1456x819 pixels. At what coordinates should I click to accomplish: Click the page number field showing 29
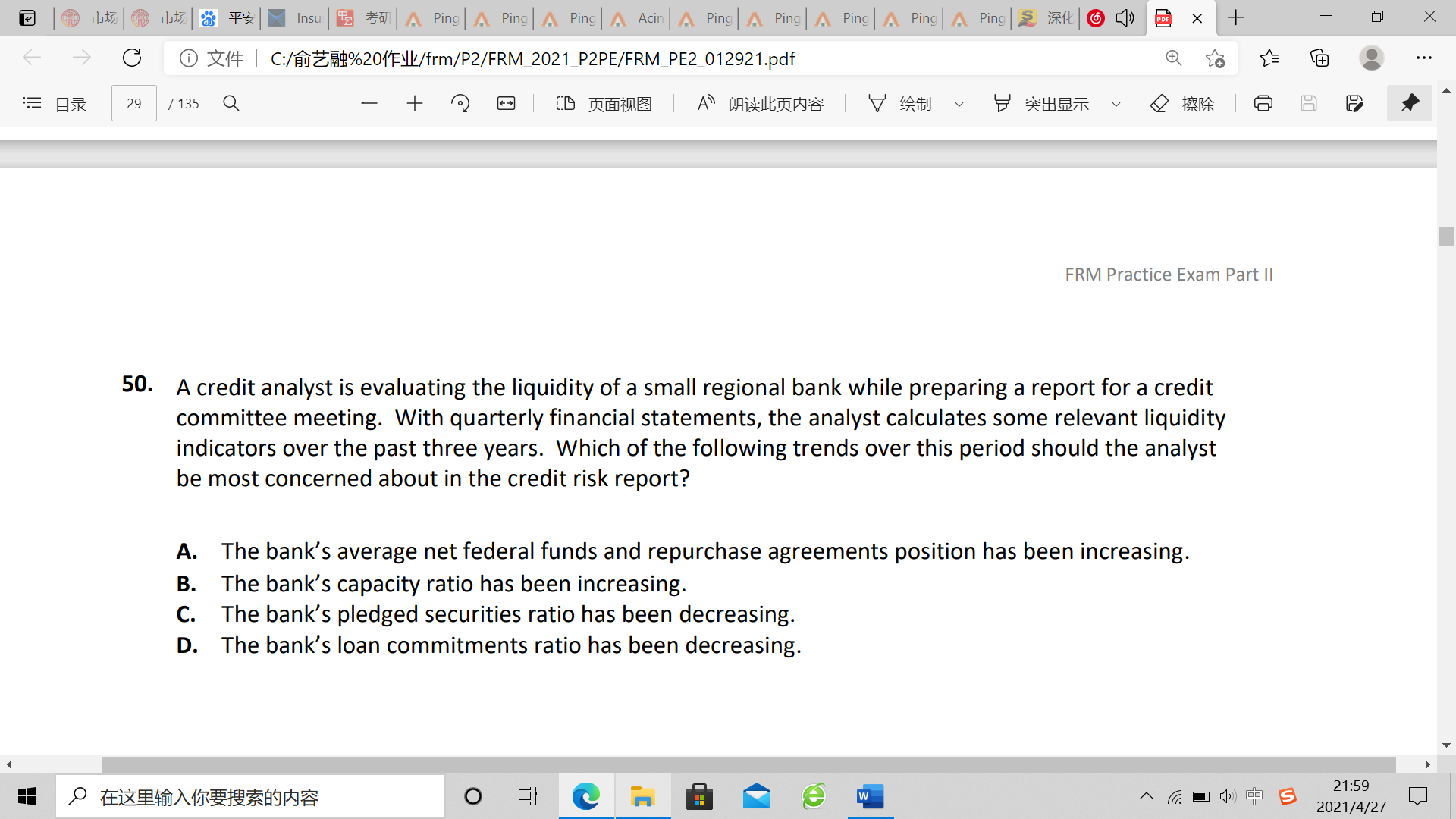pyautogui.click(x=134, y=104)
